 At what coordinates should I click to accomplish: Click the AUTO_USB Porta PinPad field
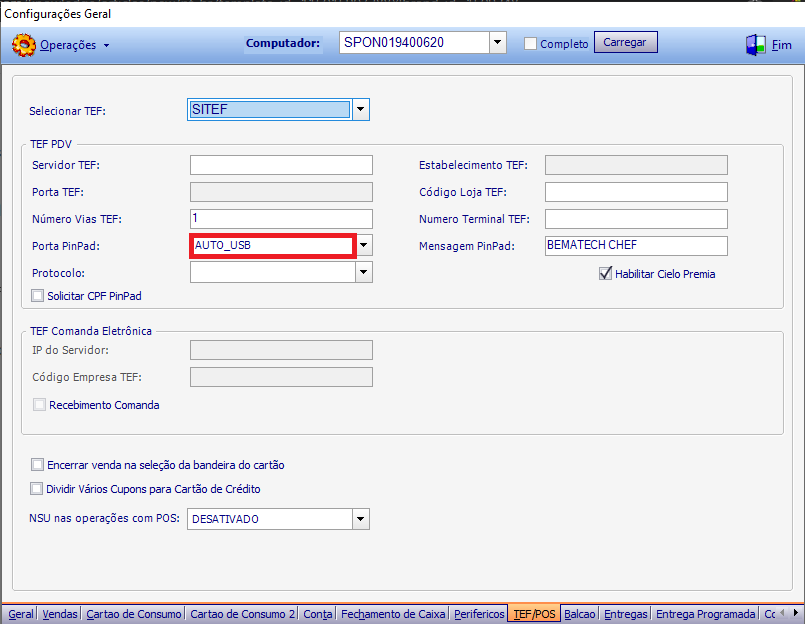click(x=273, y=245)
